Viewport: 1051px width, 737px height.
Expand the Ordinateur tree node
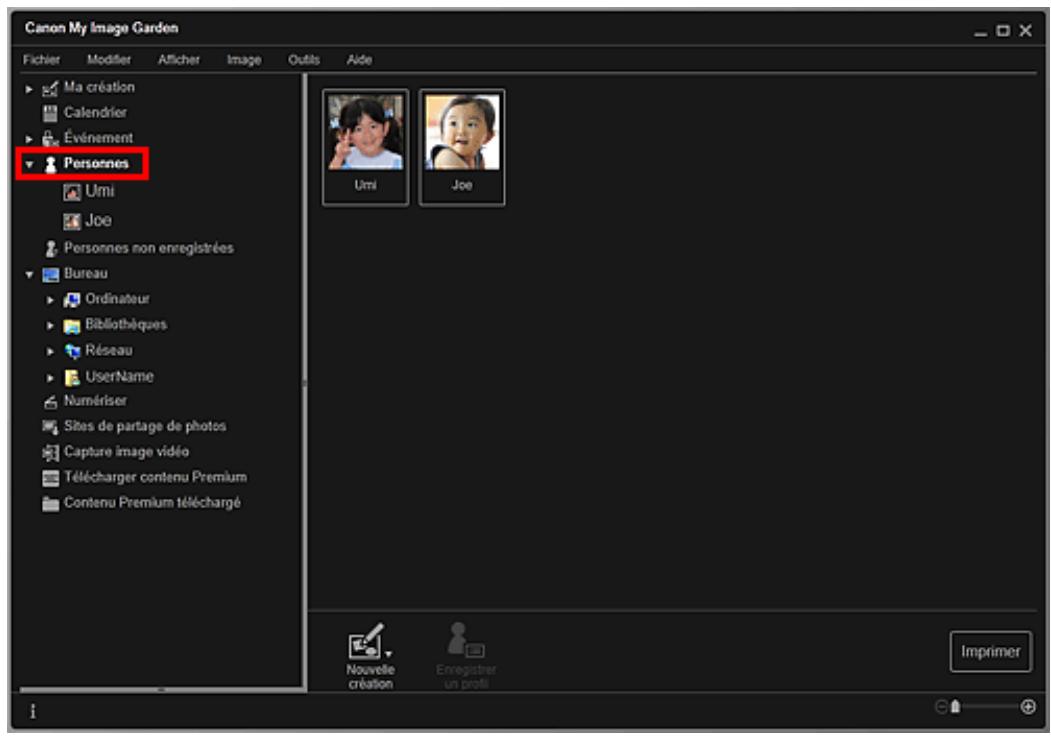pyautogui.click(x=50, y=299)
